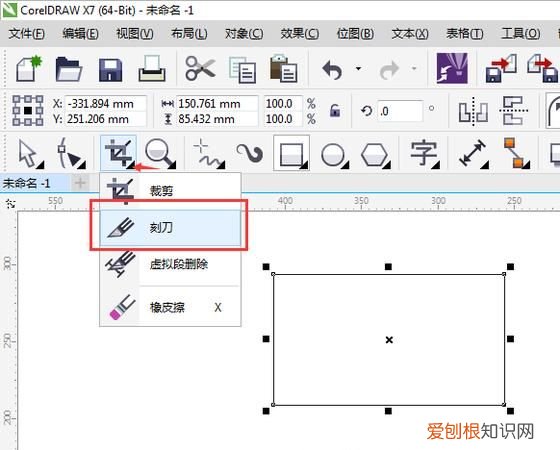
Task: Save the document with the floppy icon
Action: (110, 70)
